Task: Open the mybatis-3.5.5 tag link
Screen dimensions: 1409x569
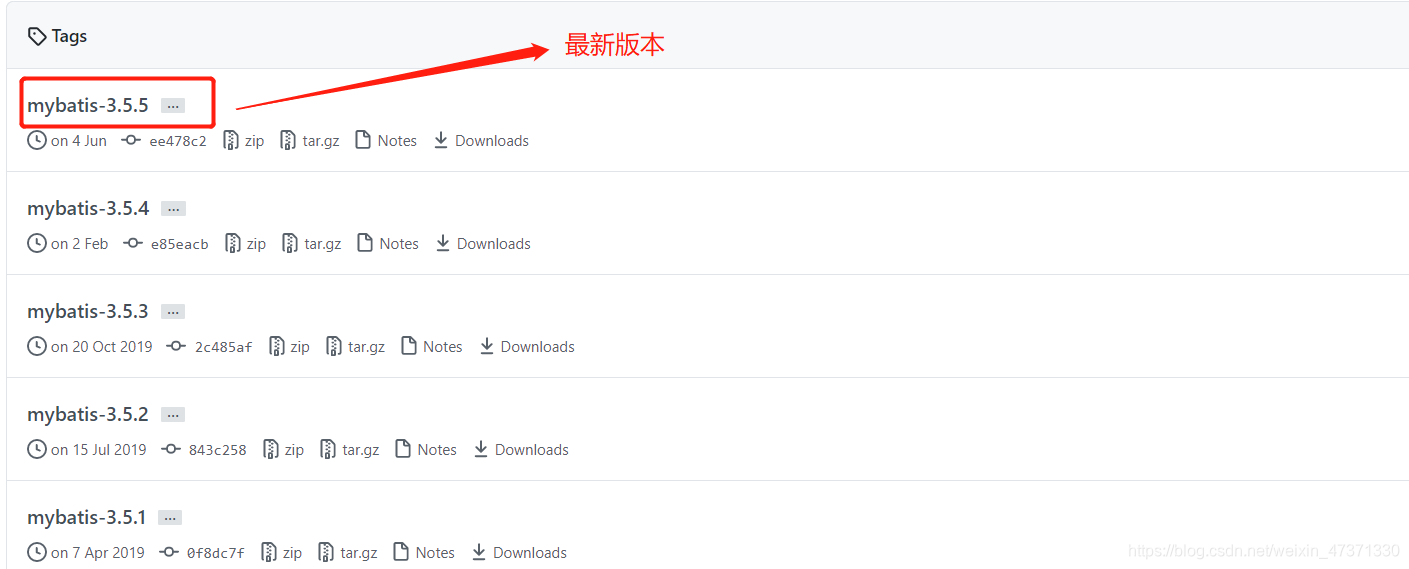Action: 88,105
